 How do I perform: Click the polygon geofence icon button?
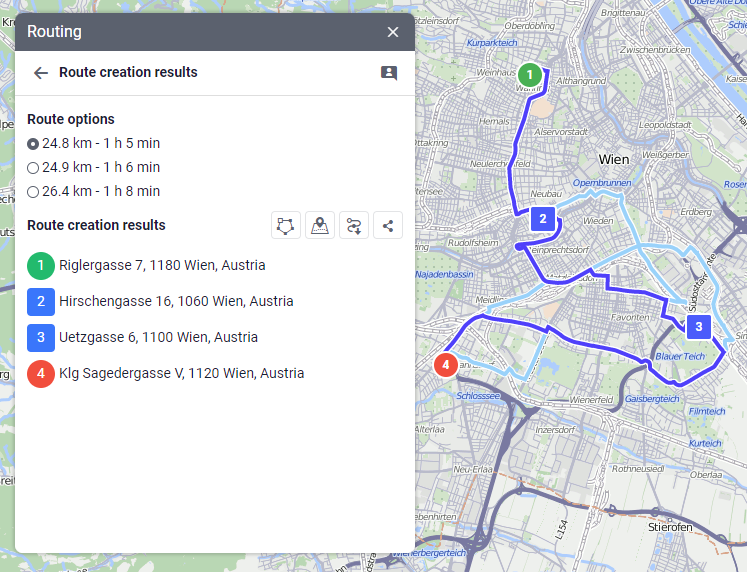(287, 226)
